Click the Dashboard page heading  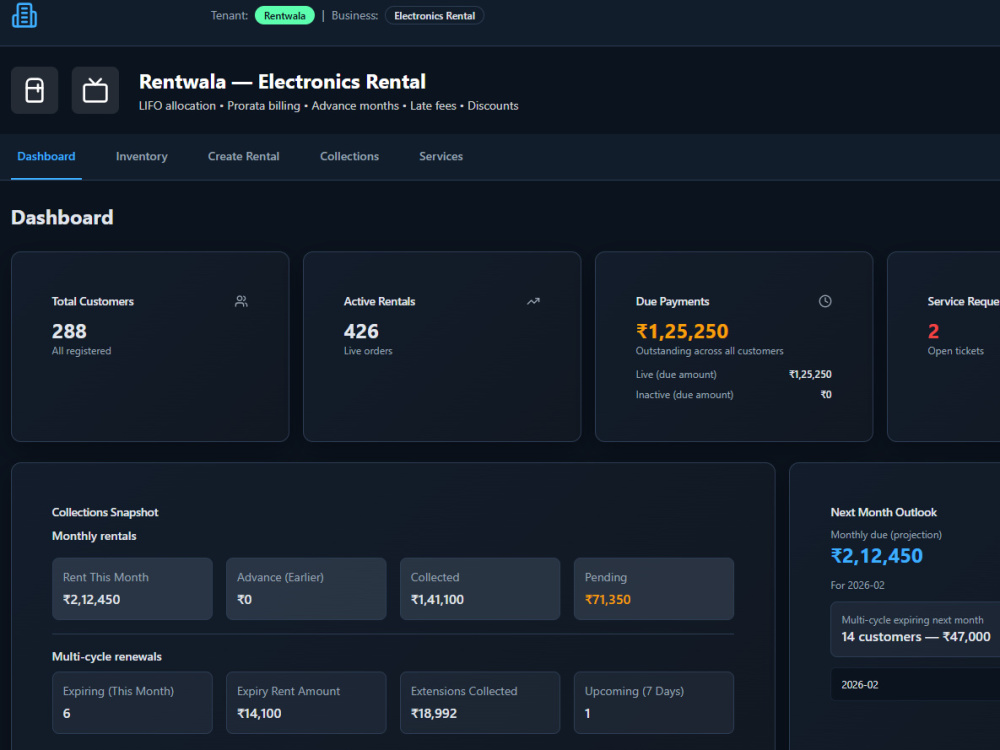62,217
